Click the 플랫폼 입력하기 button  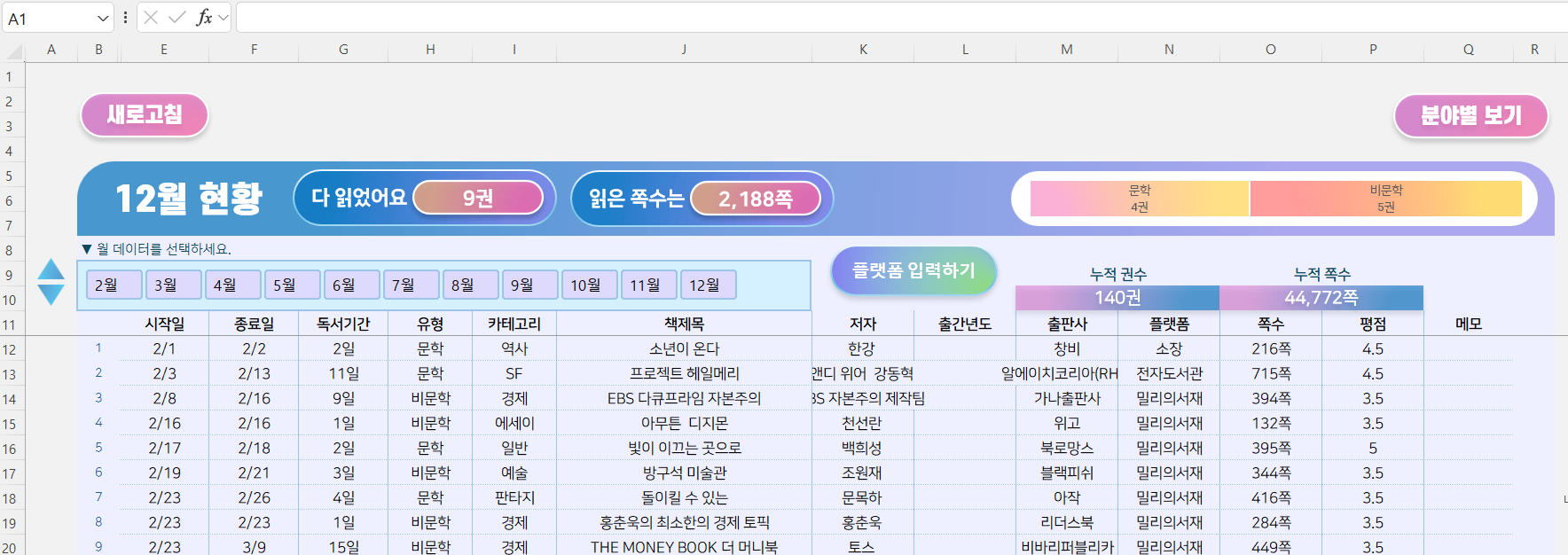click(913, 270)
